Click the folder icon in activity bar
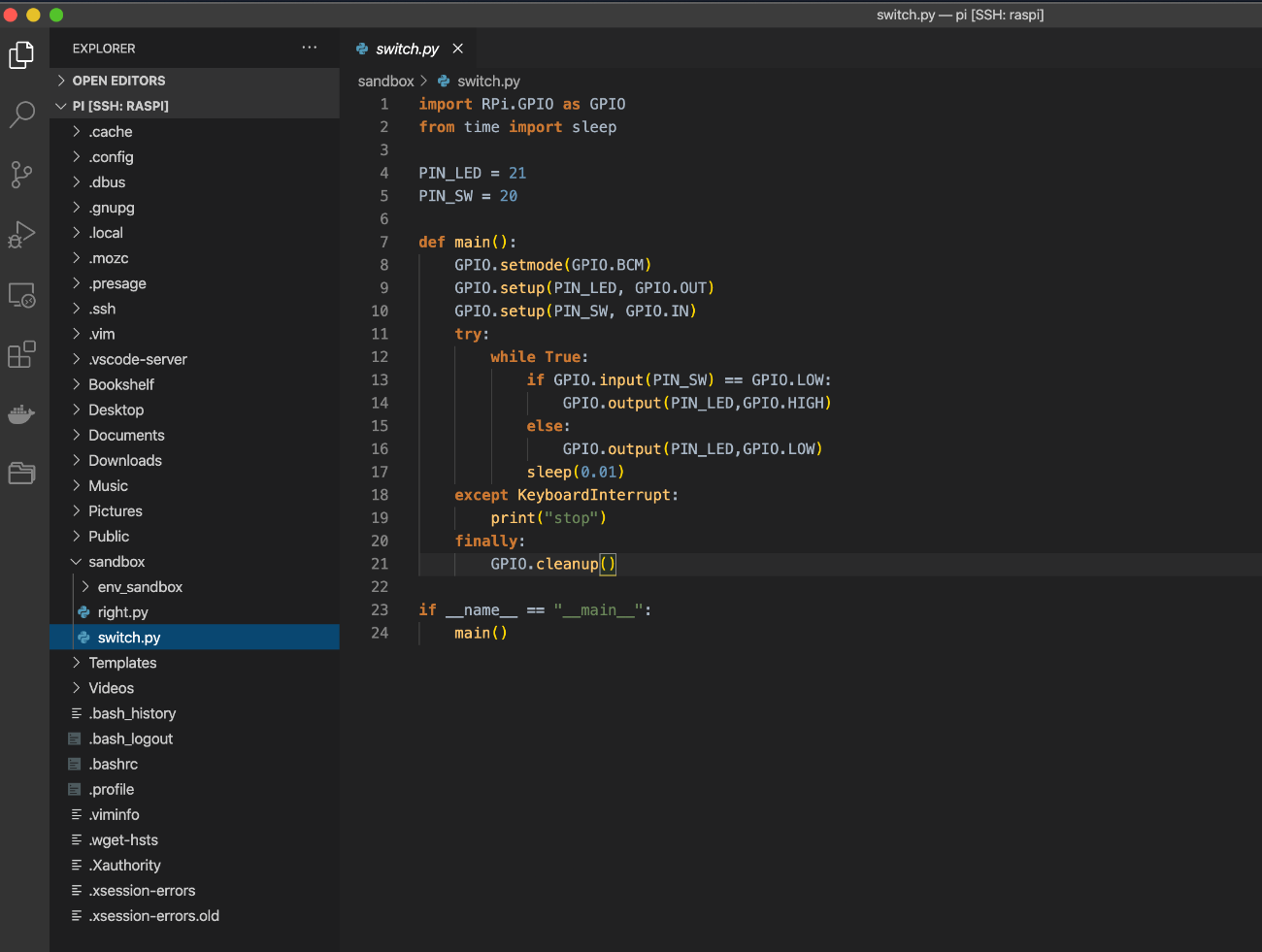The width and height of the screenshot is (1262, 952). 21,474
